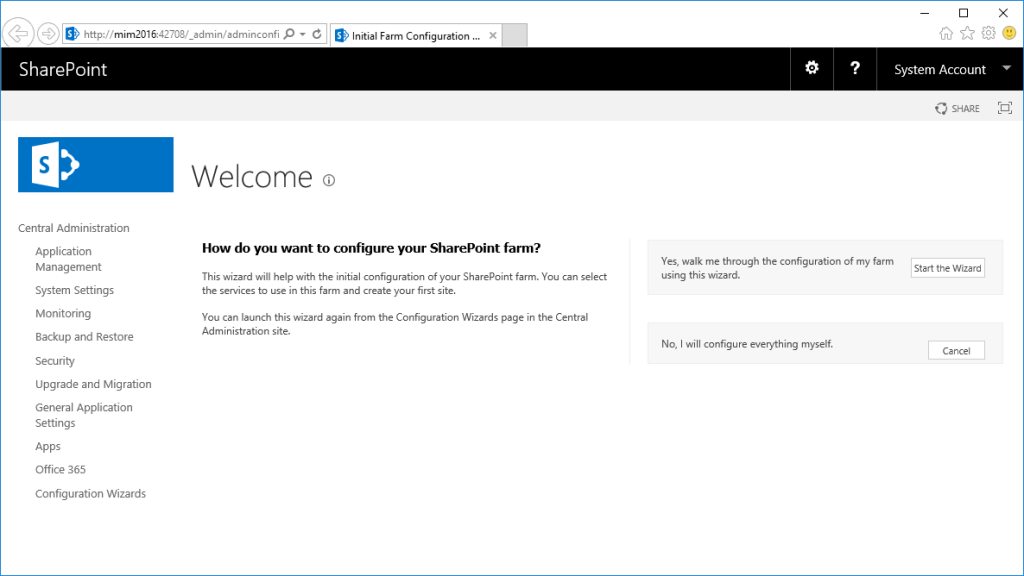This screenshot has width=1024, height=576.
Task: Click the smiley feedback icon
Action: (1010, 33)
